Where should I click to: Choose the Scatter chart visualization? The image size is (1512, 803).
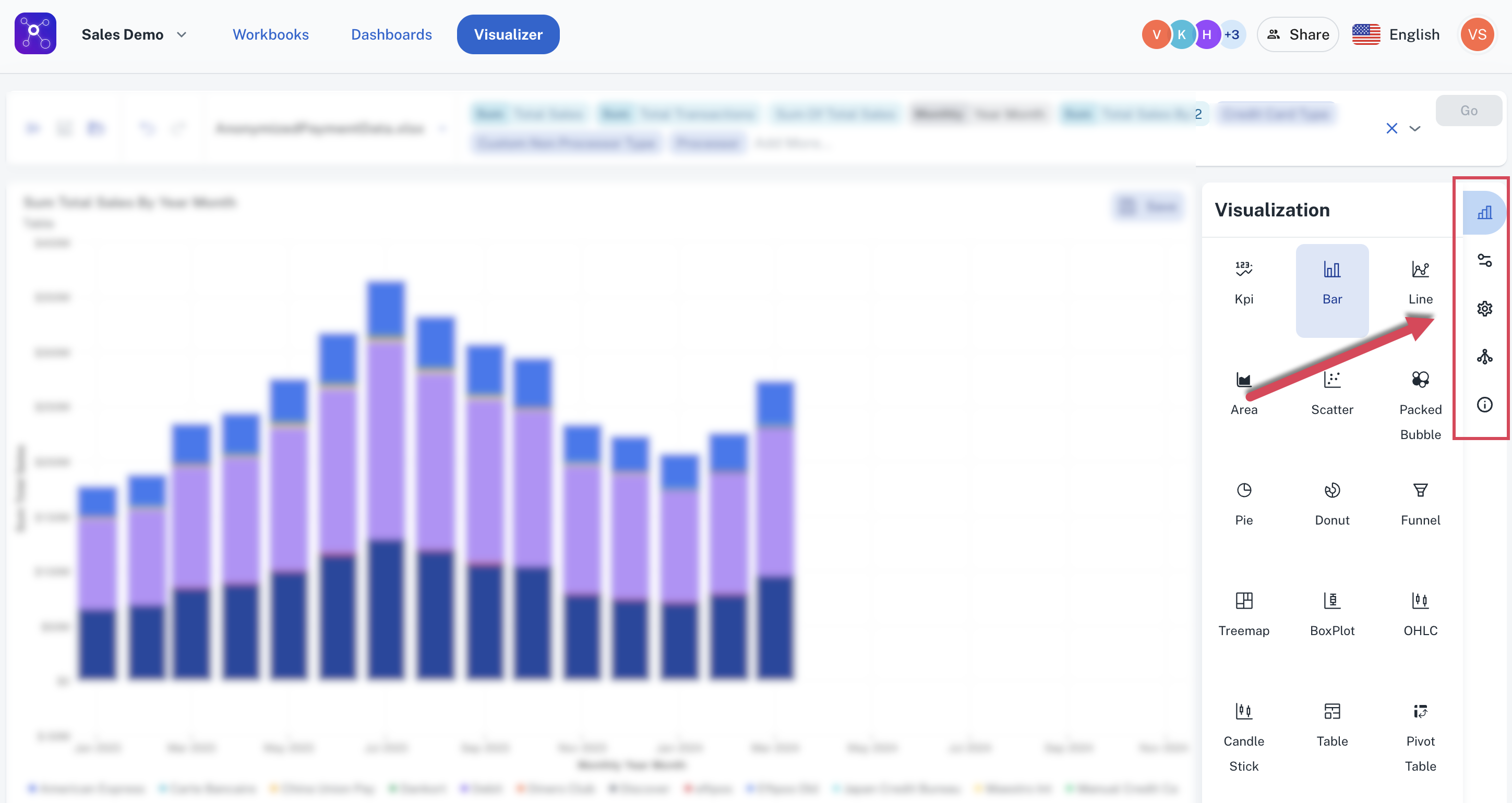[x=1332, y=395]
